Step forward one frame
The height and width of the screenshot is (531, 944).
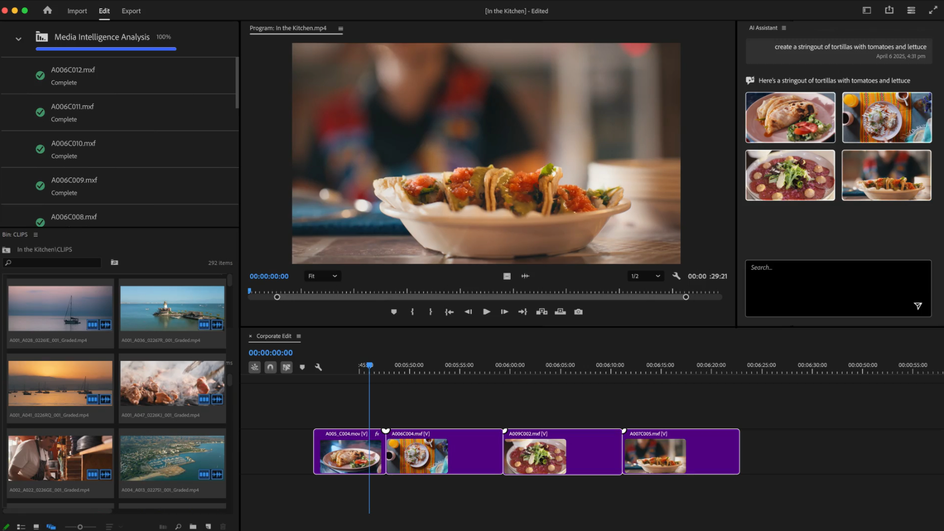pos(505,312)
